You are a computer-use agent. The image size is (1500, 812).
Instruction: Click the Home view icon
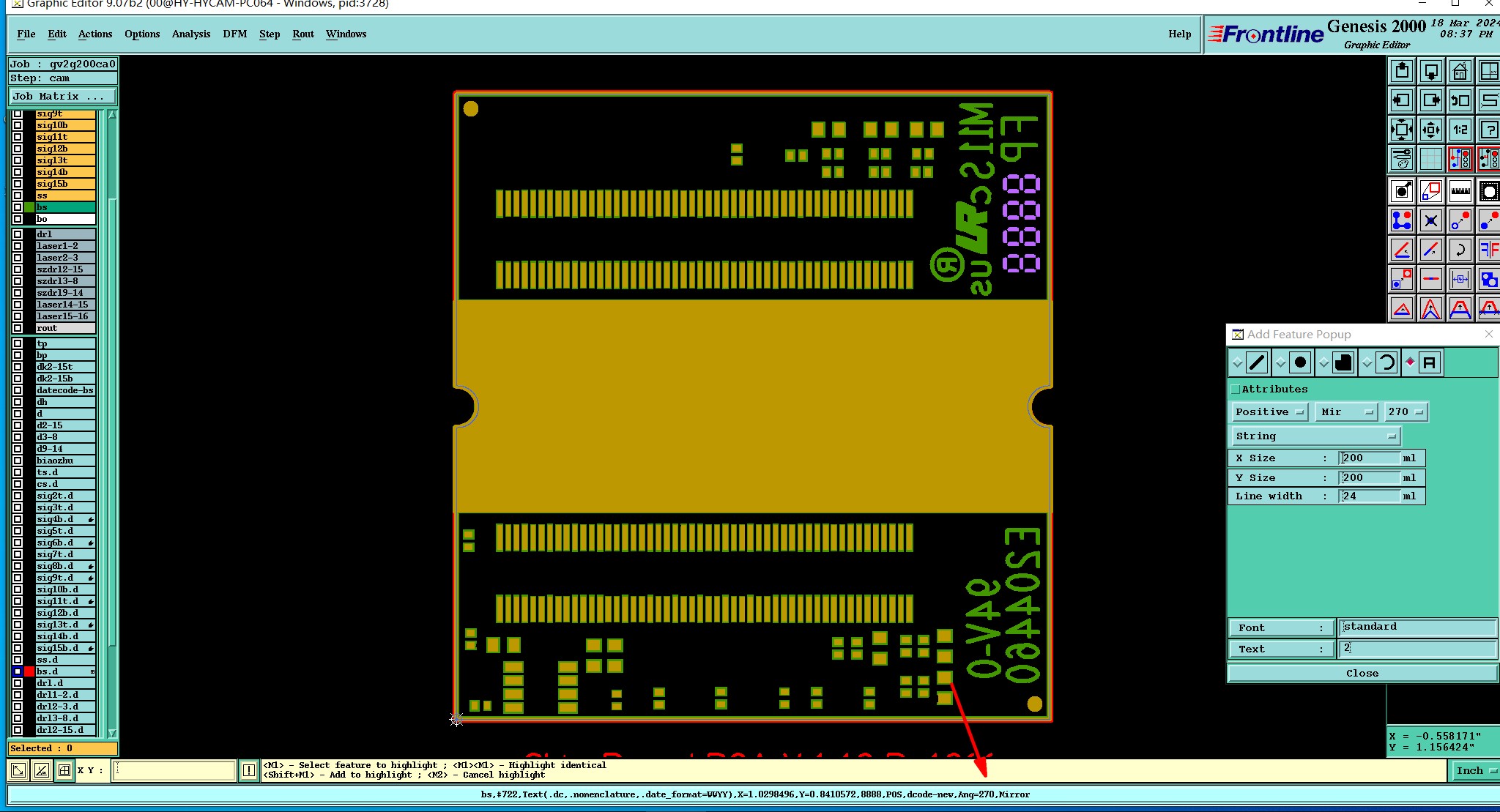pyautogui.click(x=1460, y=71)
